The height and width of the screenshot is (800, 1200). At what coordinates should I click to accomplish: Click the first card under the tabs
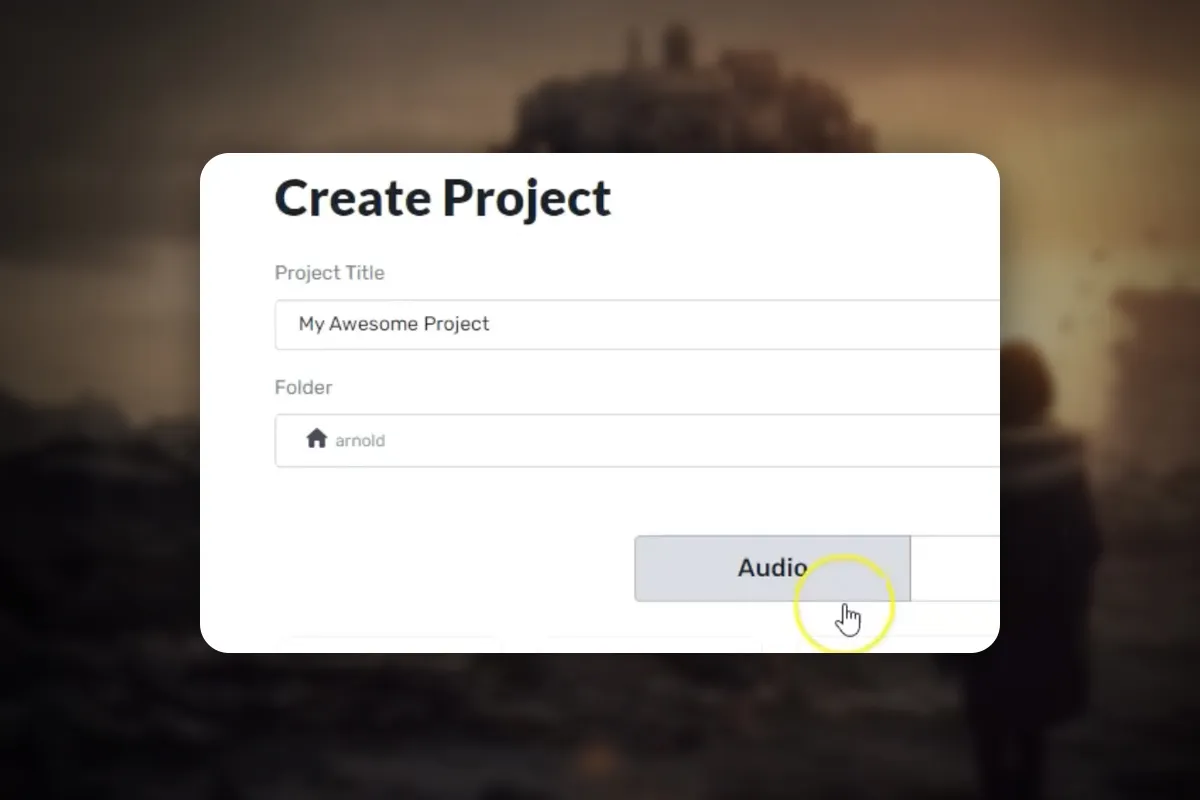(390, 643)
